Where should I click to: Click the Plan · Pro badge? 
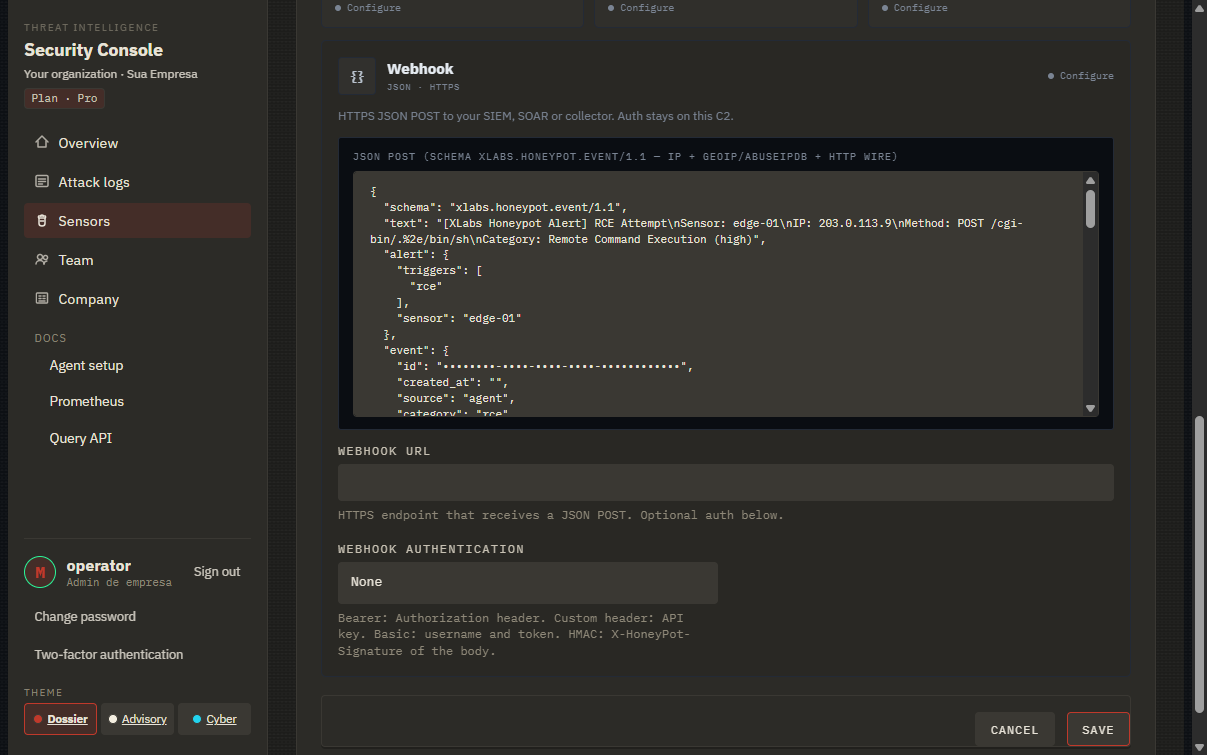point(65,99)
